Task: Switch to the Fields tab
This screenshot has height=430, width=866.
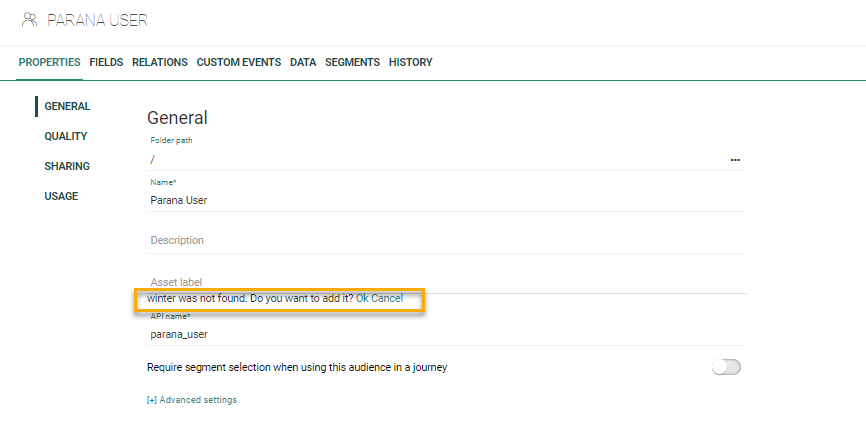Action: [x=106, y=62]
